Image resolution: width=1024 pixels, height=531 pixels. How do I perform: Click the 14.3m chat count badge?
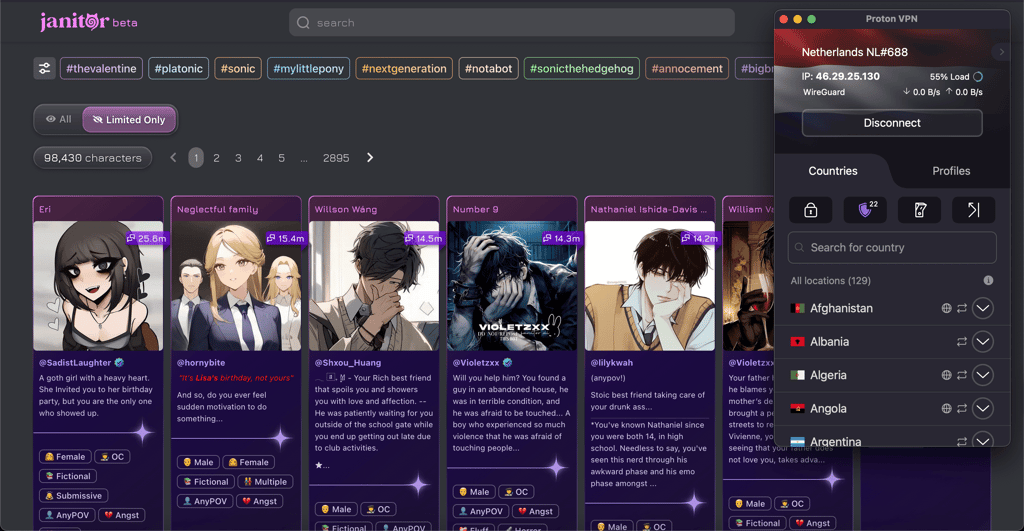click(x=562, y=238)
